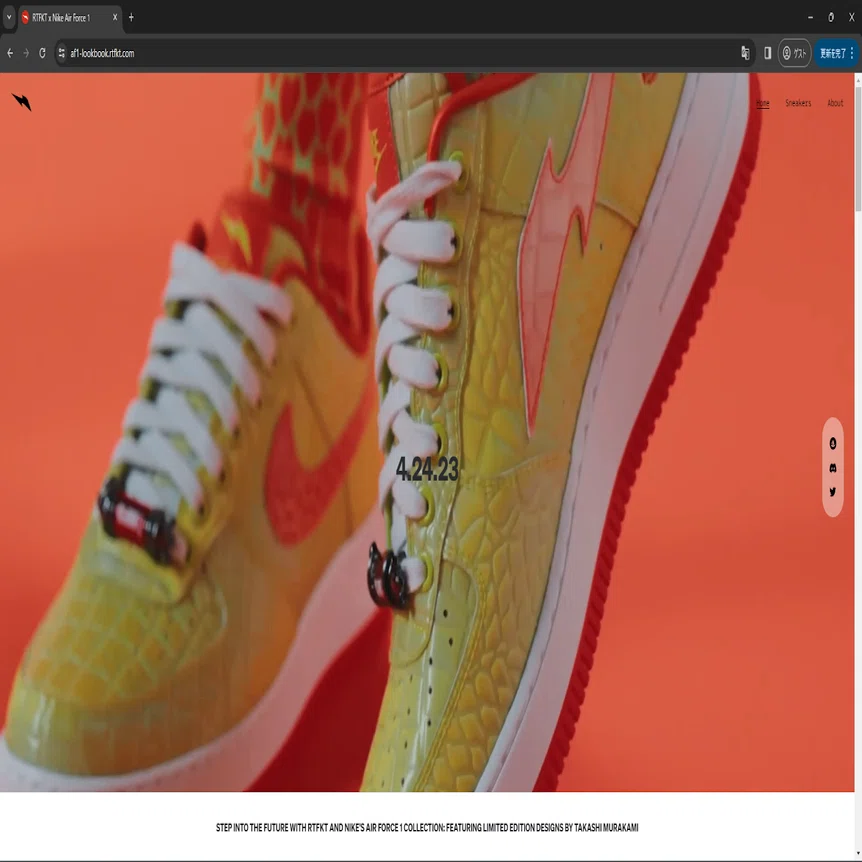Open the guest profile button
Viewport: 862px width, 862px height.
pos(794,53)
